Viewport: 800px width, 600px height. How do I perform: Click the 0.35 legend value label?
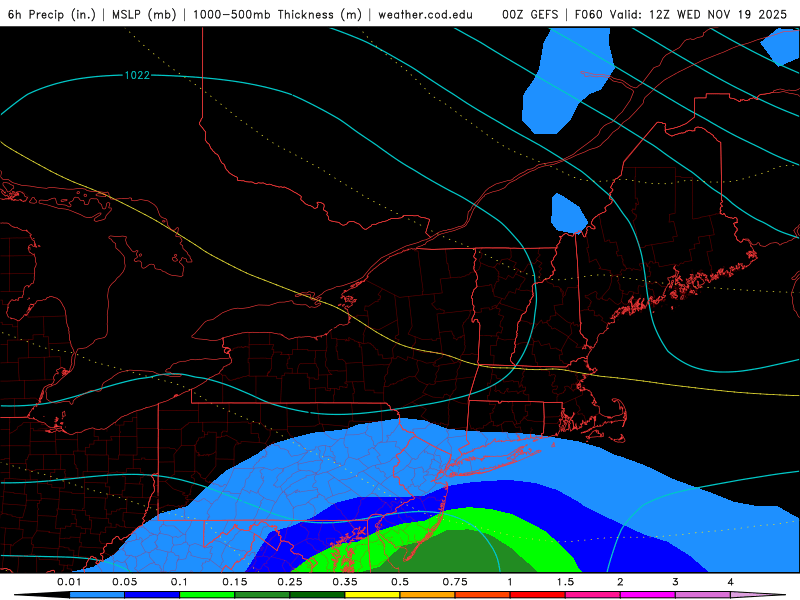pyautogui.click(x=345, y=582)
